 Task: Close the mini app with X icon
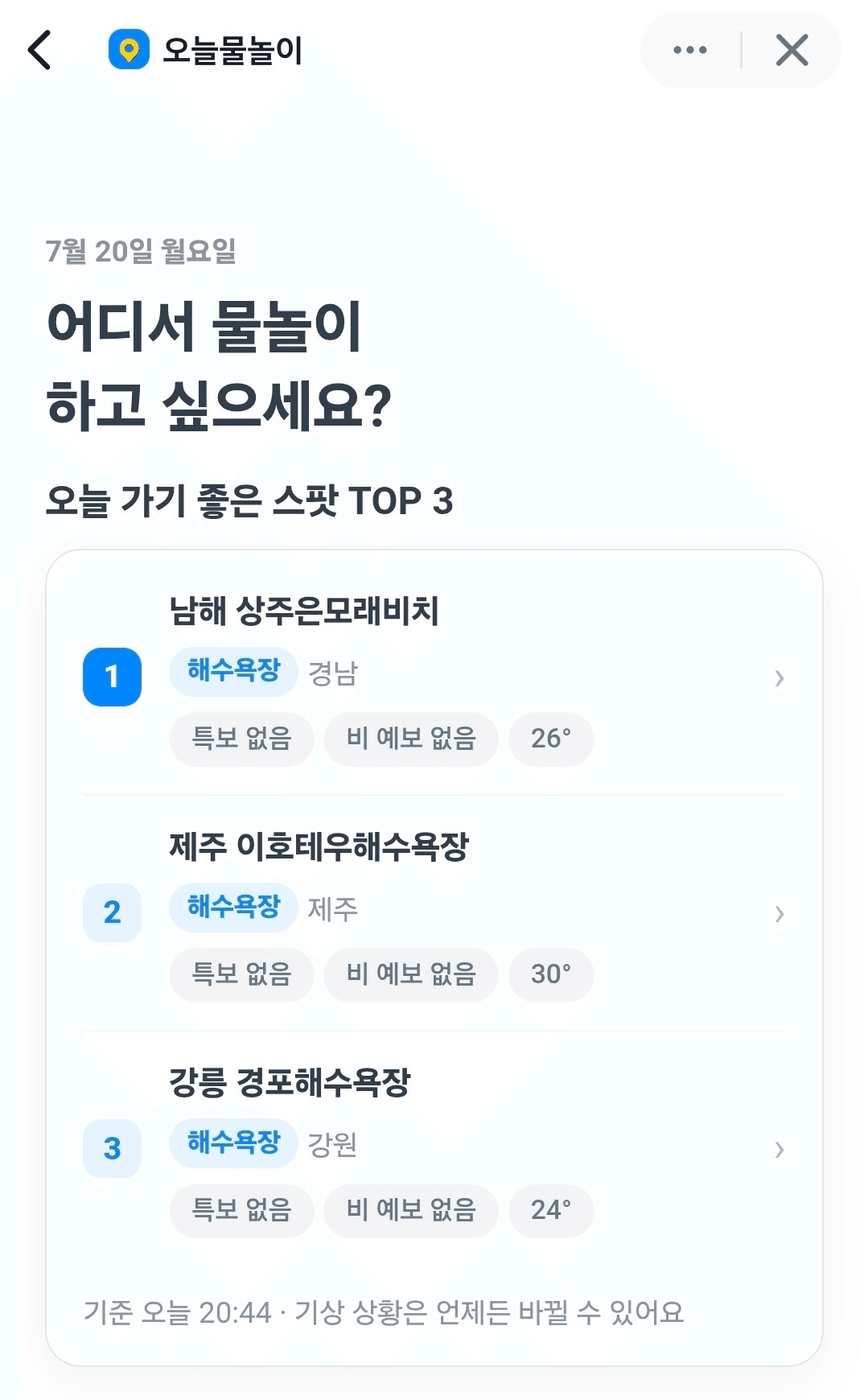(x=792, y=50)
